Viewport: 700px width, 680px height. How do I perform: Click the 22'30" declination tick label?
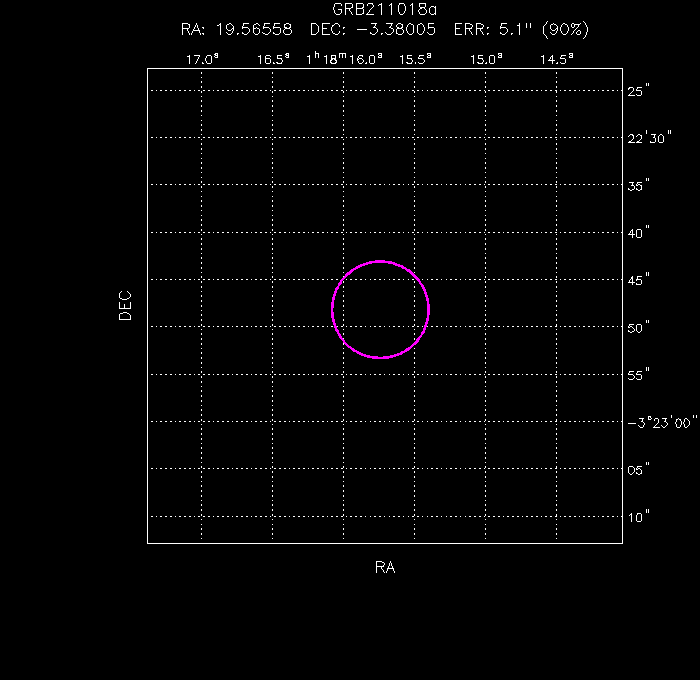pyautogui.click(x=650, y=138)
